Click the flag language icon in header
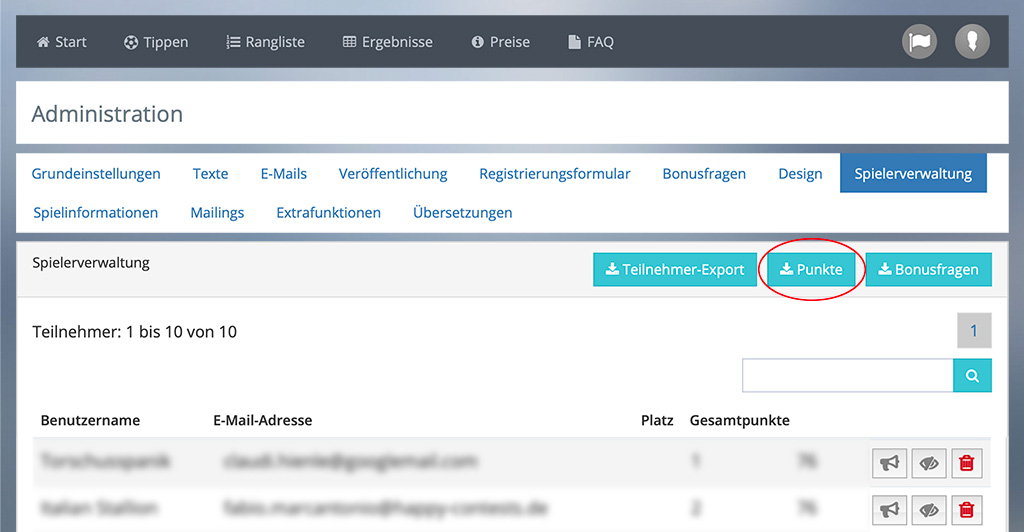1024x532 pixels. pos(919,42)
